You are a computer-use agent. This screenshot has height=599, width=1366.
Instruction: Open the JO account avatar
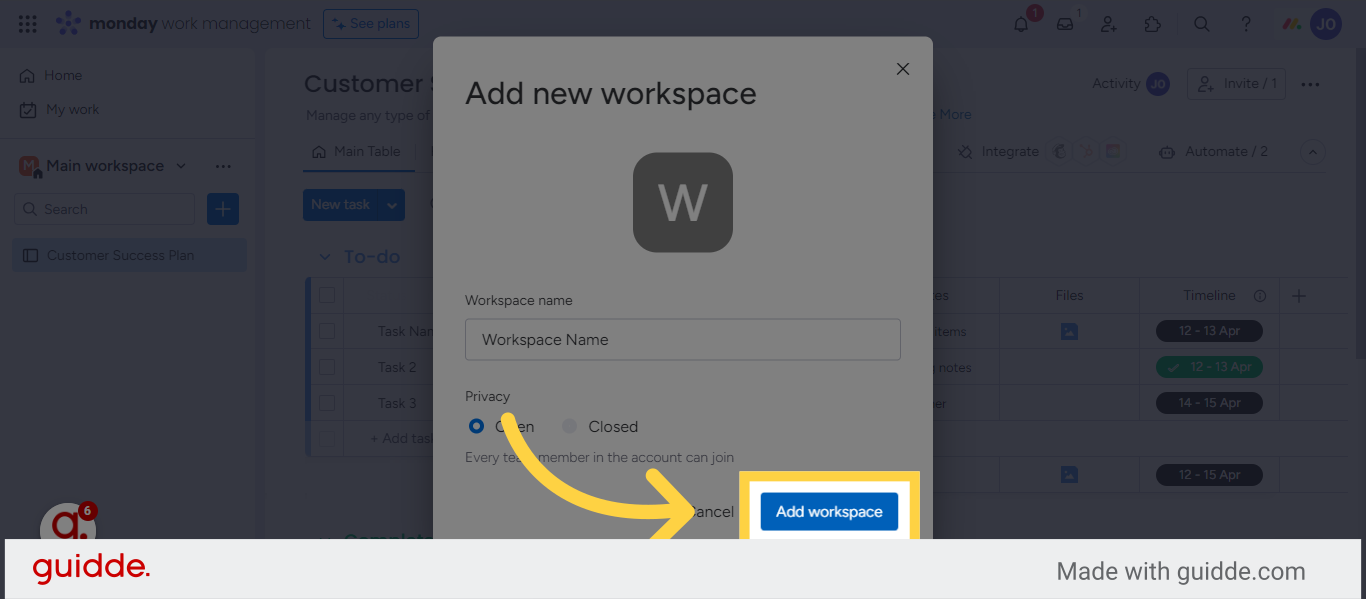1325,23
